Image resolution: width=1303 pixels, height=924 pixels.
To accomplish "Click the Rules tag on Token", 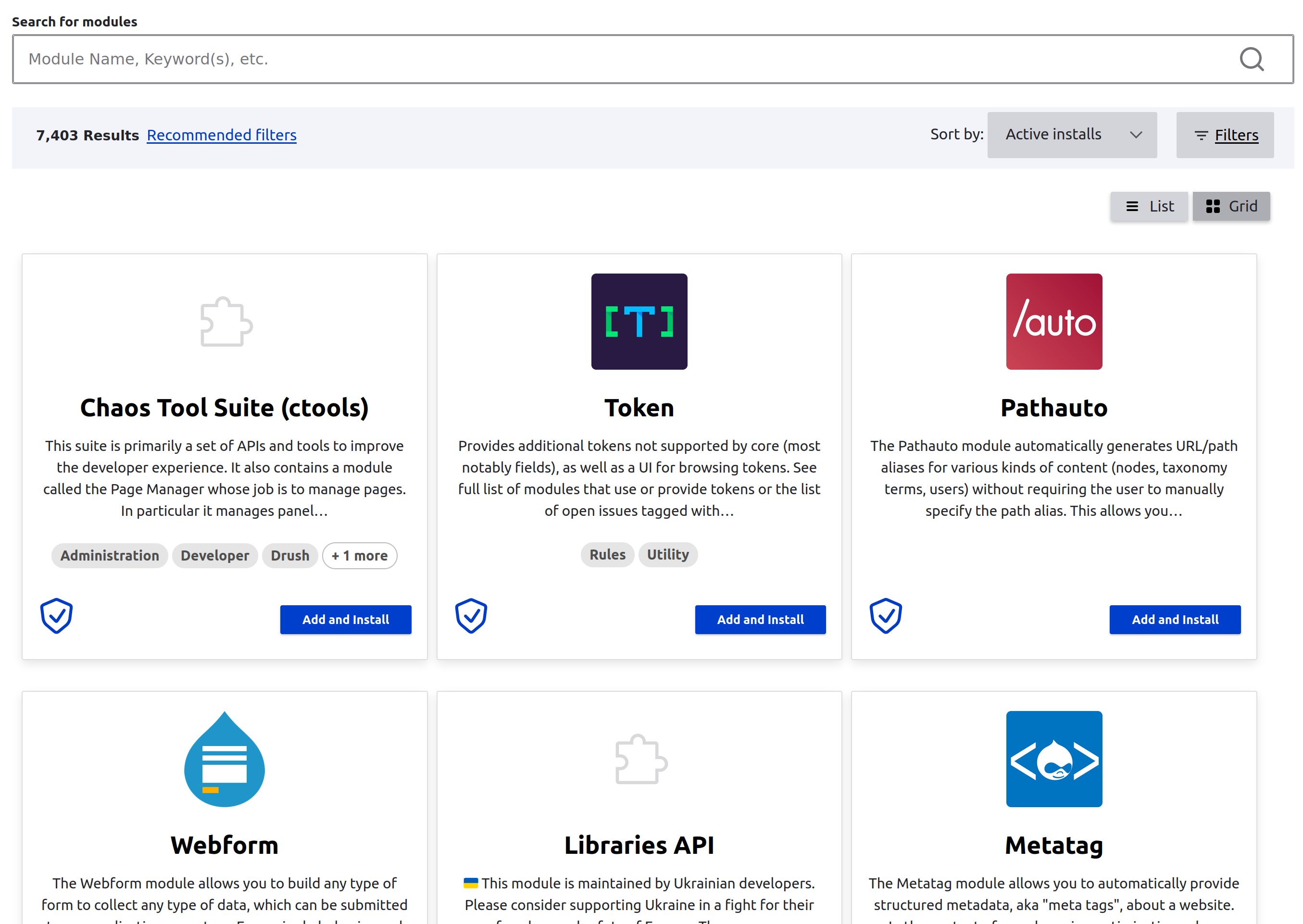I will [607, 554].
